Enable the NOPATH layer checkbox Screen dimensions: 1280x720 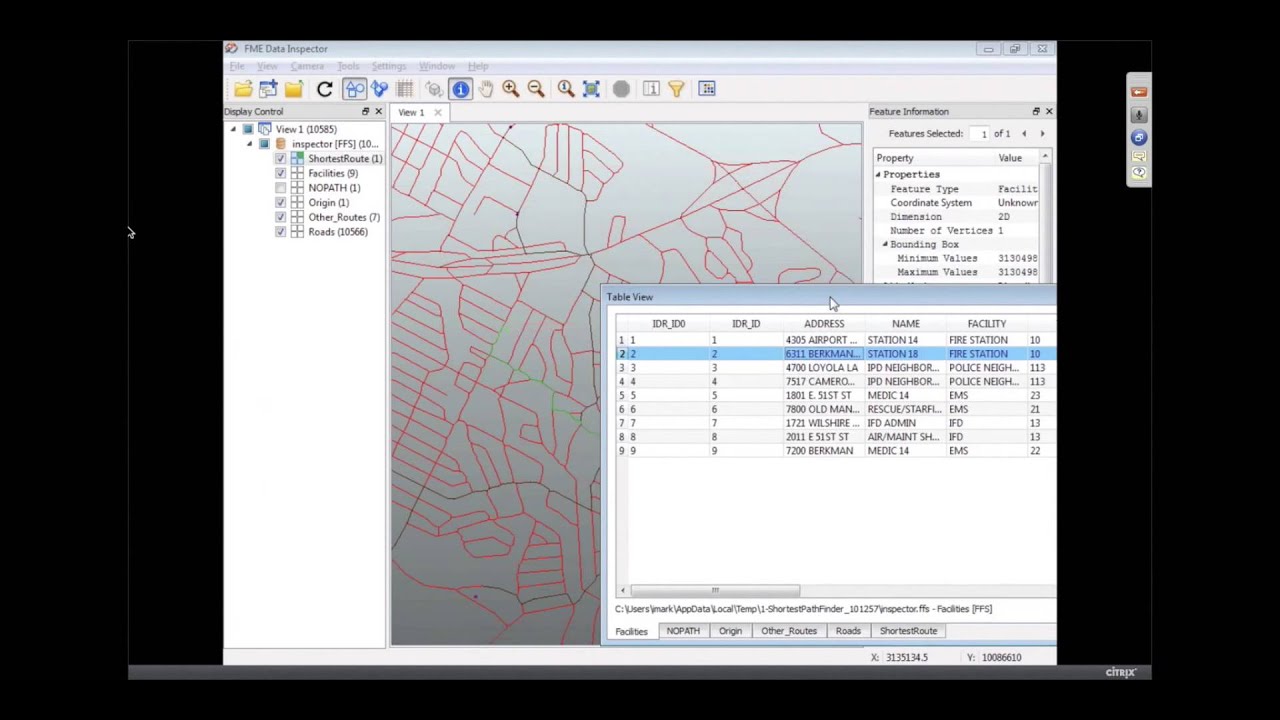(280, 188)
